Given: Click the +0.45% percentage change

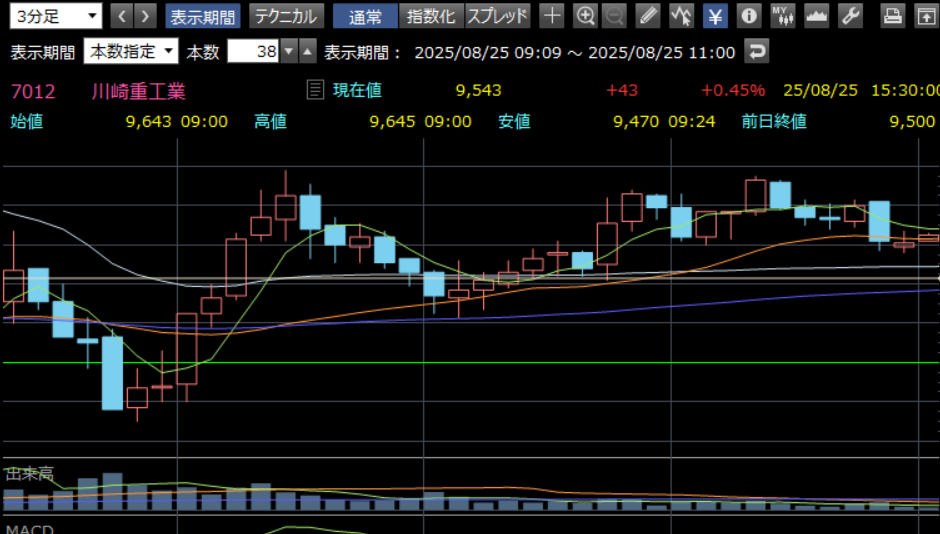Looking at the screenshot, I should click(x=733, y=90).
